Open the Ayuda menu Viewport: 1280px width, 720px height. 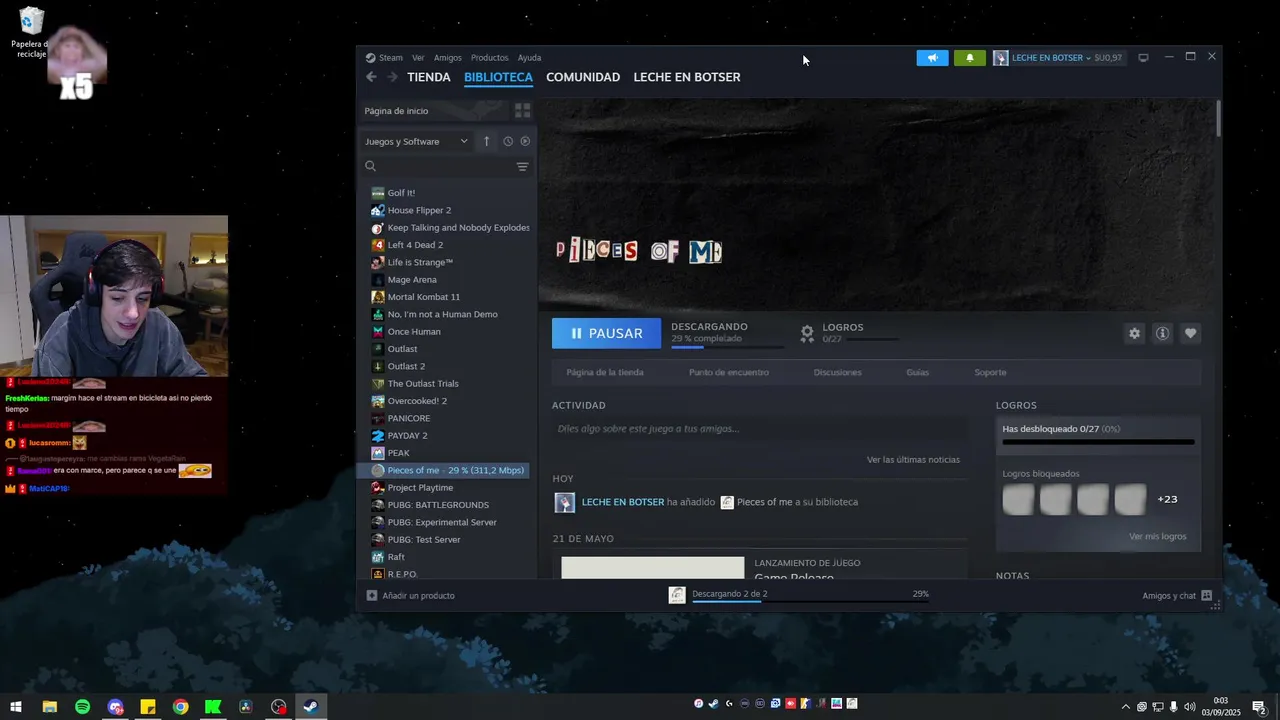pyautogui.click(x=529, y=58)
